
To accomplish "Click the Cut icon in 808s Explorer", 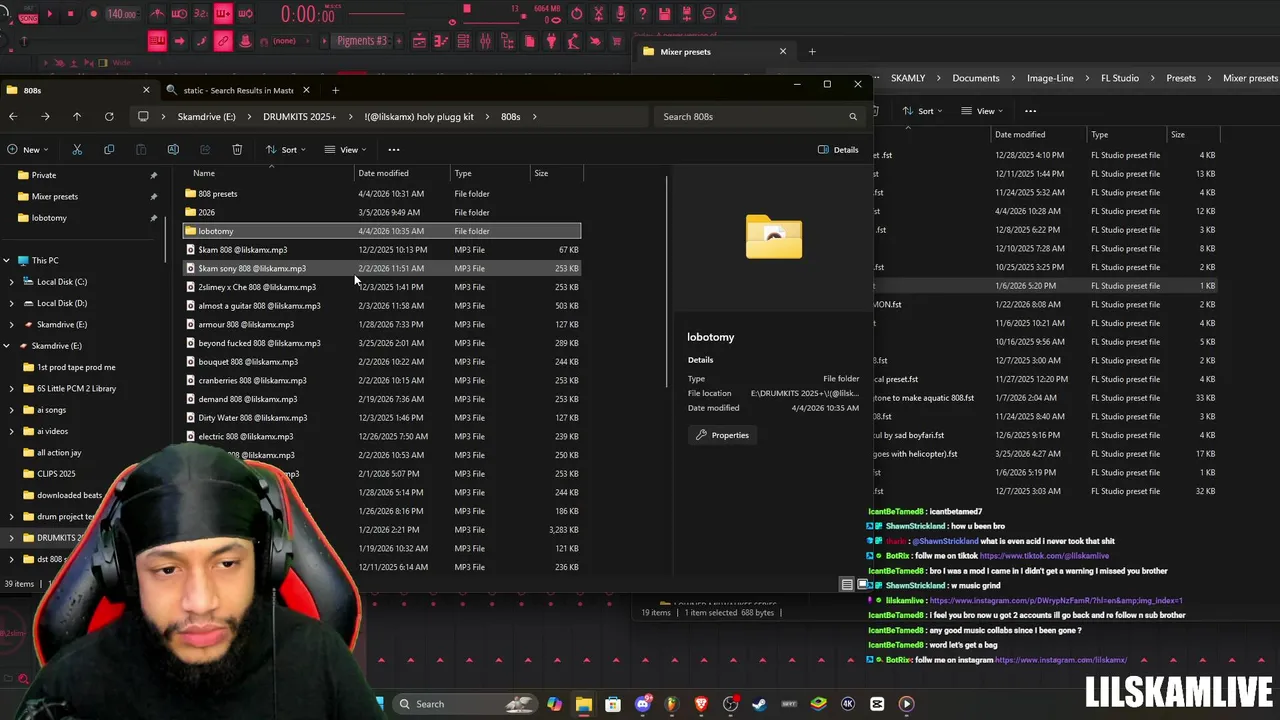I will pyautogui.click(x=77, y=150).
